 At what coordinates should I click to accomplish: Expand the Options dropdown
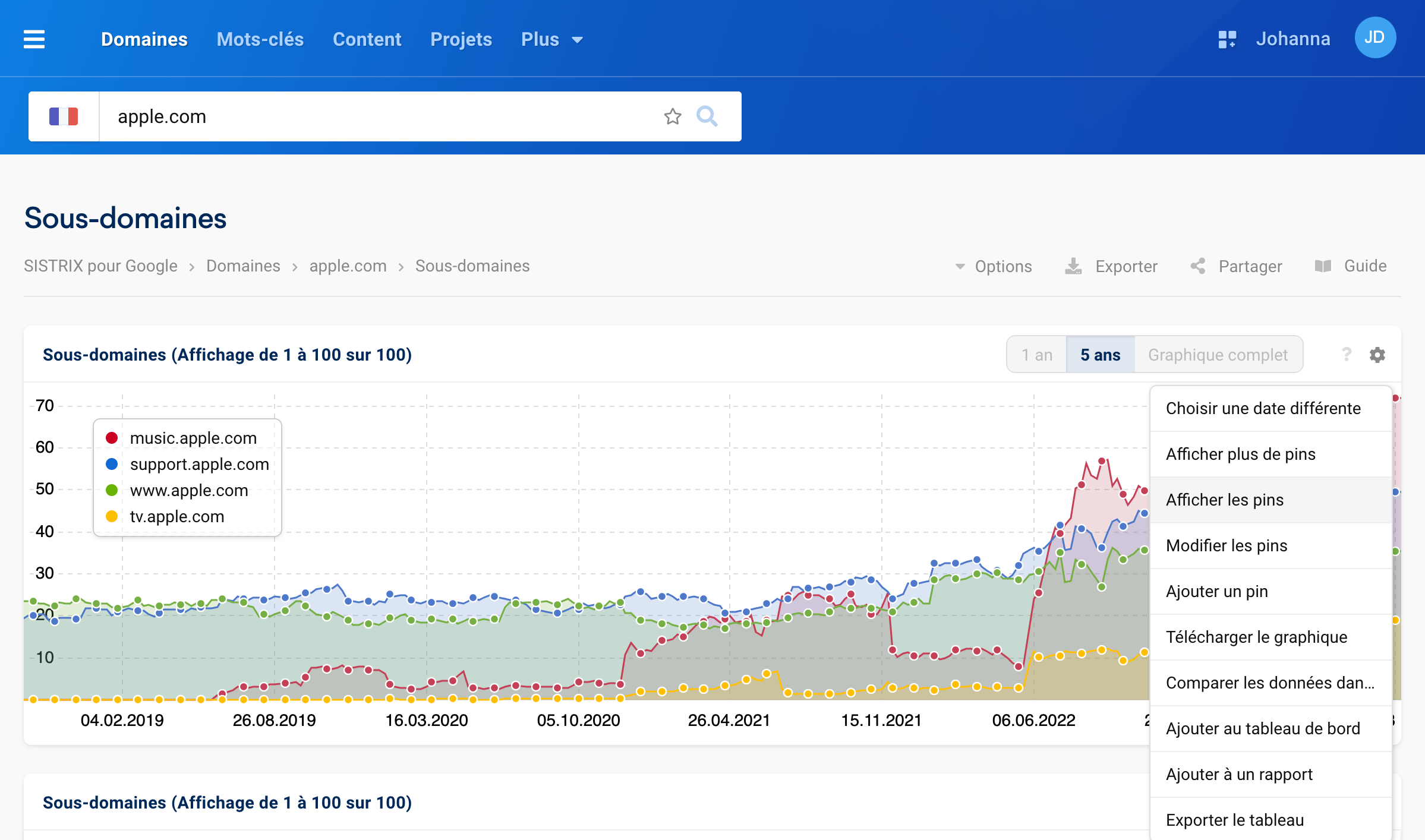coord(994,266)
